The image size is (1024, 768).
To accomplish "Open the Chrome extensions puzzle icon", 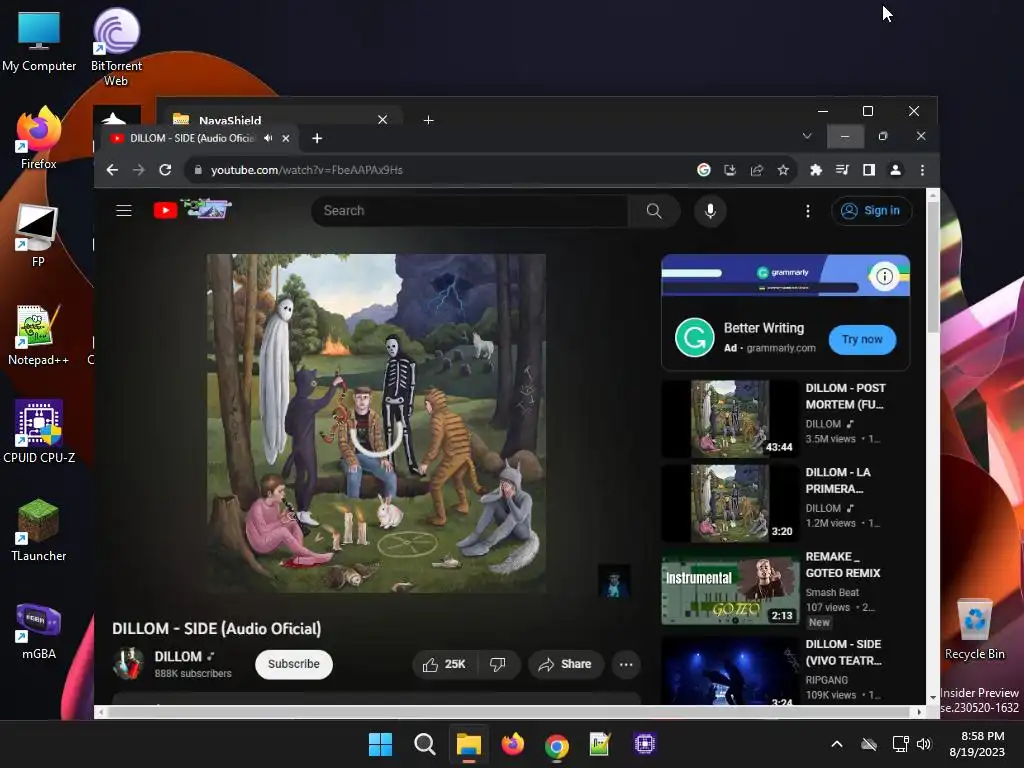I will [x=816, y=170].
